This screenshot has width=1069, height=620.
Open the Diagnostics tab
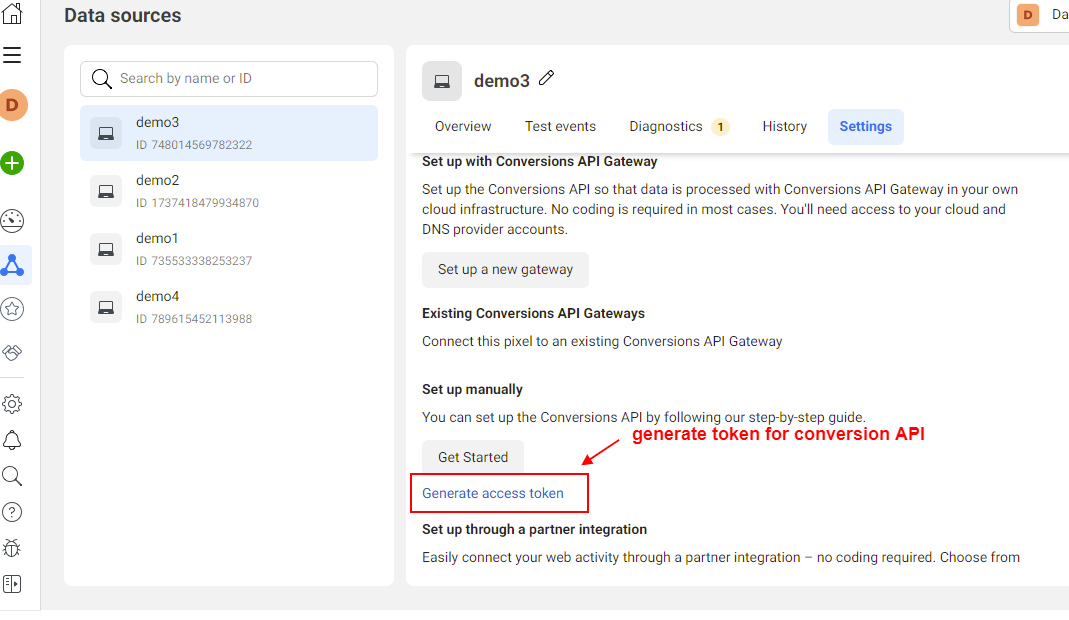[x=678, y=126]
